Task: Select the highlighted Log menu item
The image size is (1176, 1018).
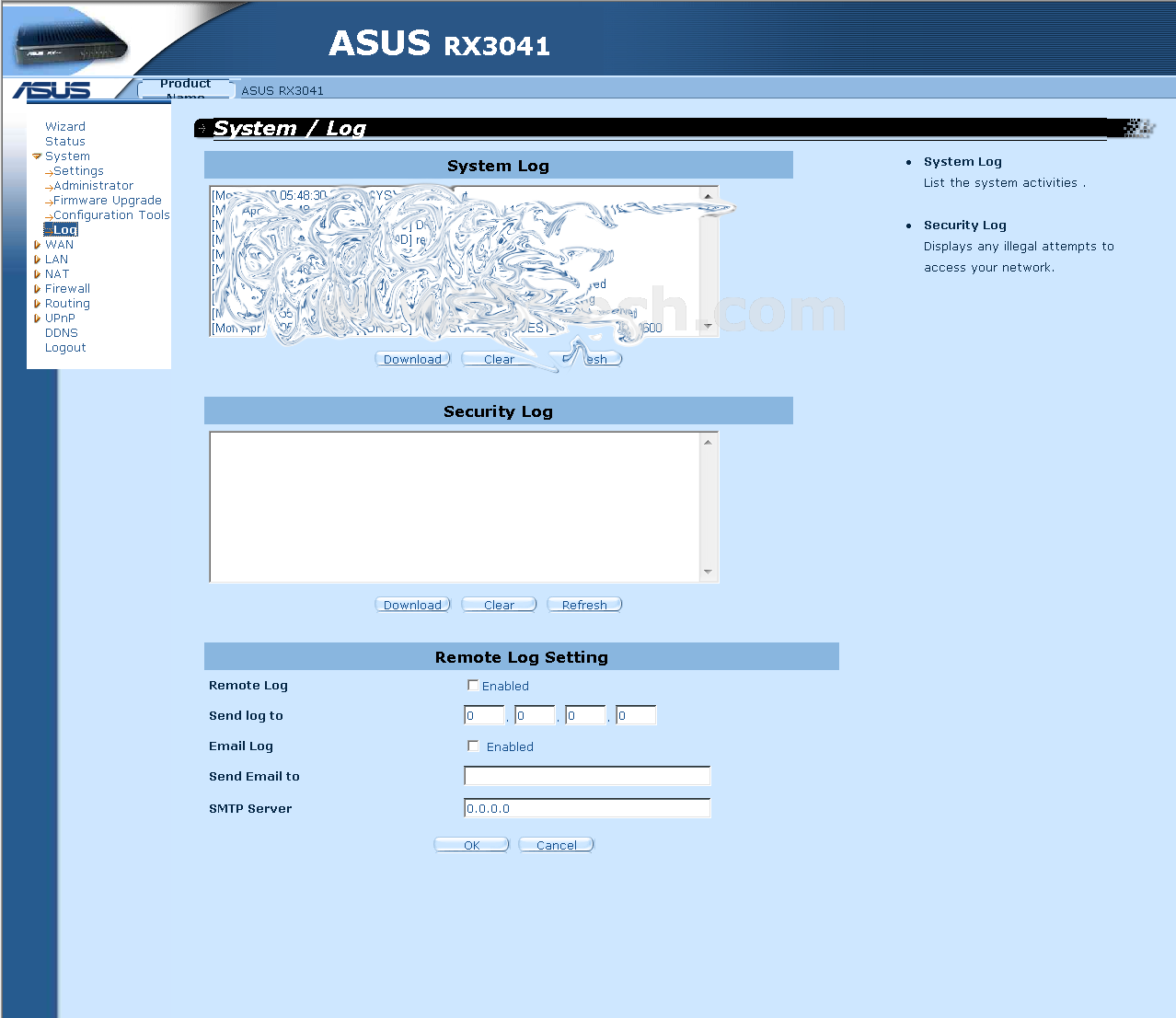Action: pyautogui.click(x=61, y=230)
